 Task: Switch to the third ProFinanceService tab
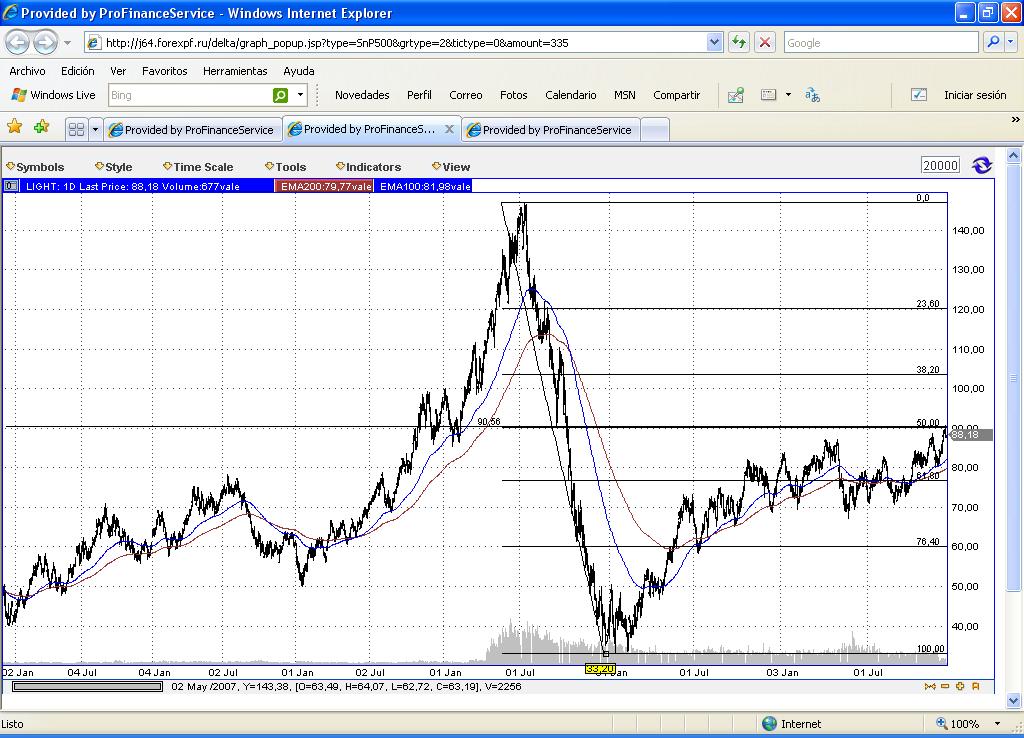click(x=556, y=130)
